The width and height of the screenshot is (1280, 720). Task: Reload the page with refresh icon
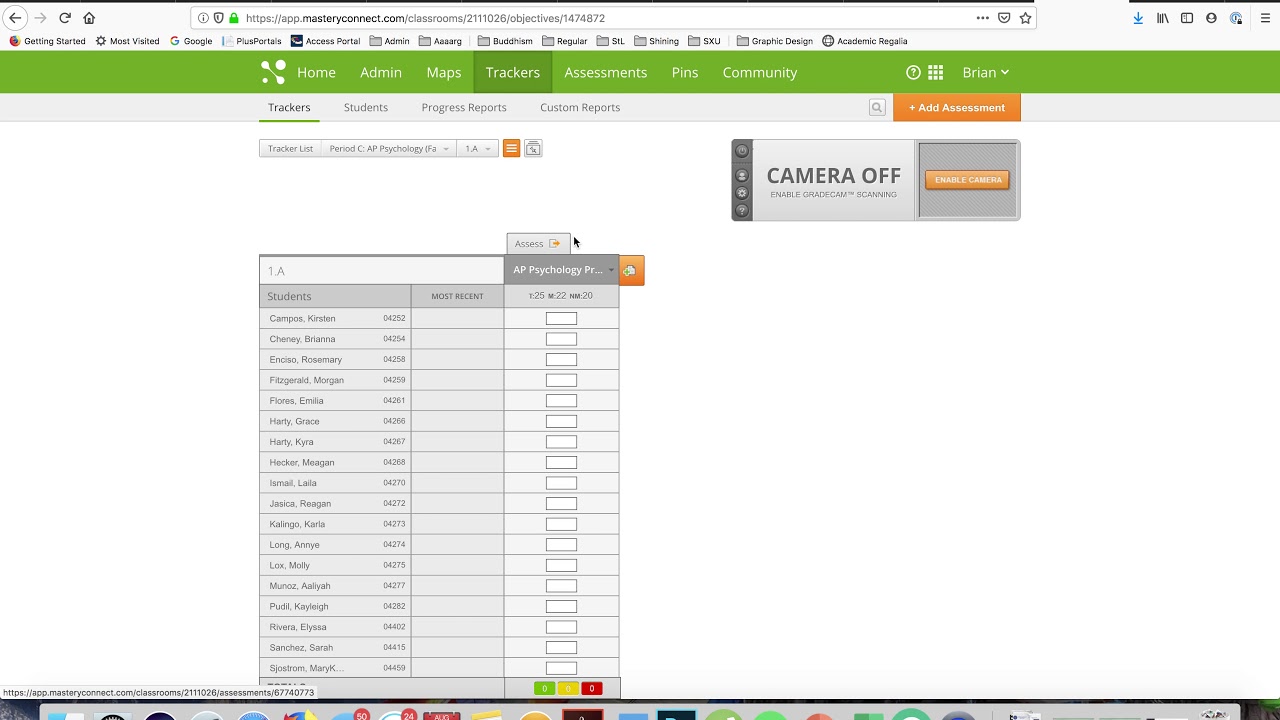coord(65,18)
